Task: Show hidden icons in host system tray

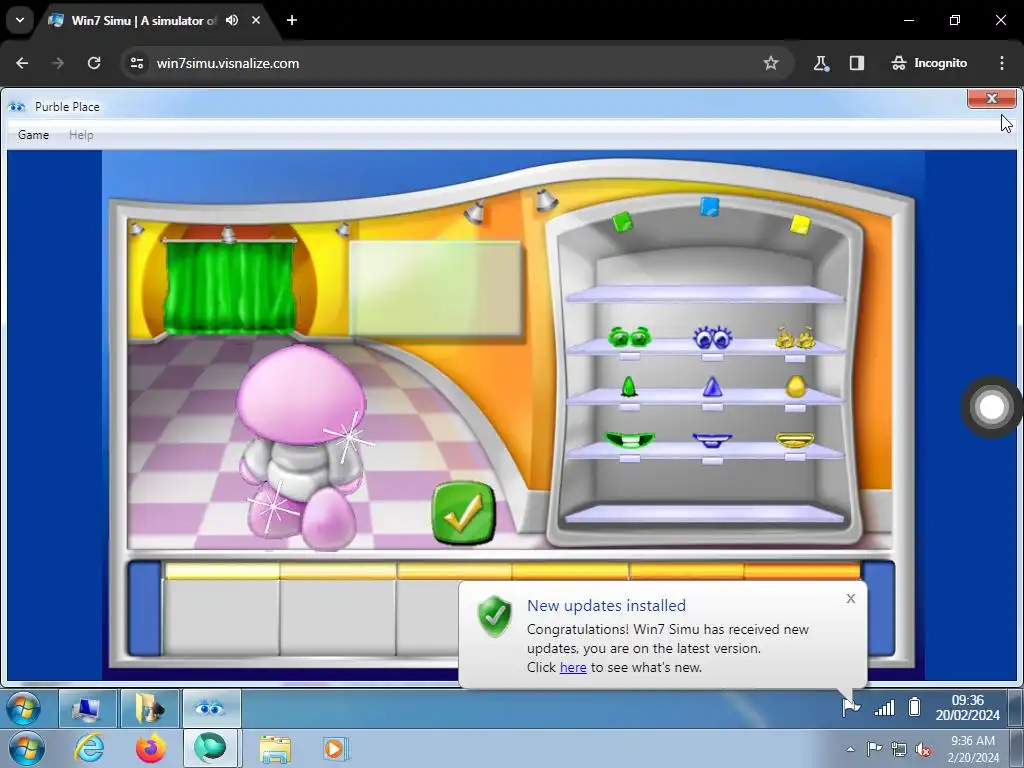Action: coord(850,749)
